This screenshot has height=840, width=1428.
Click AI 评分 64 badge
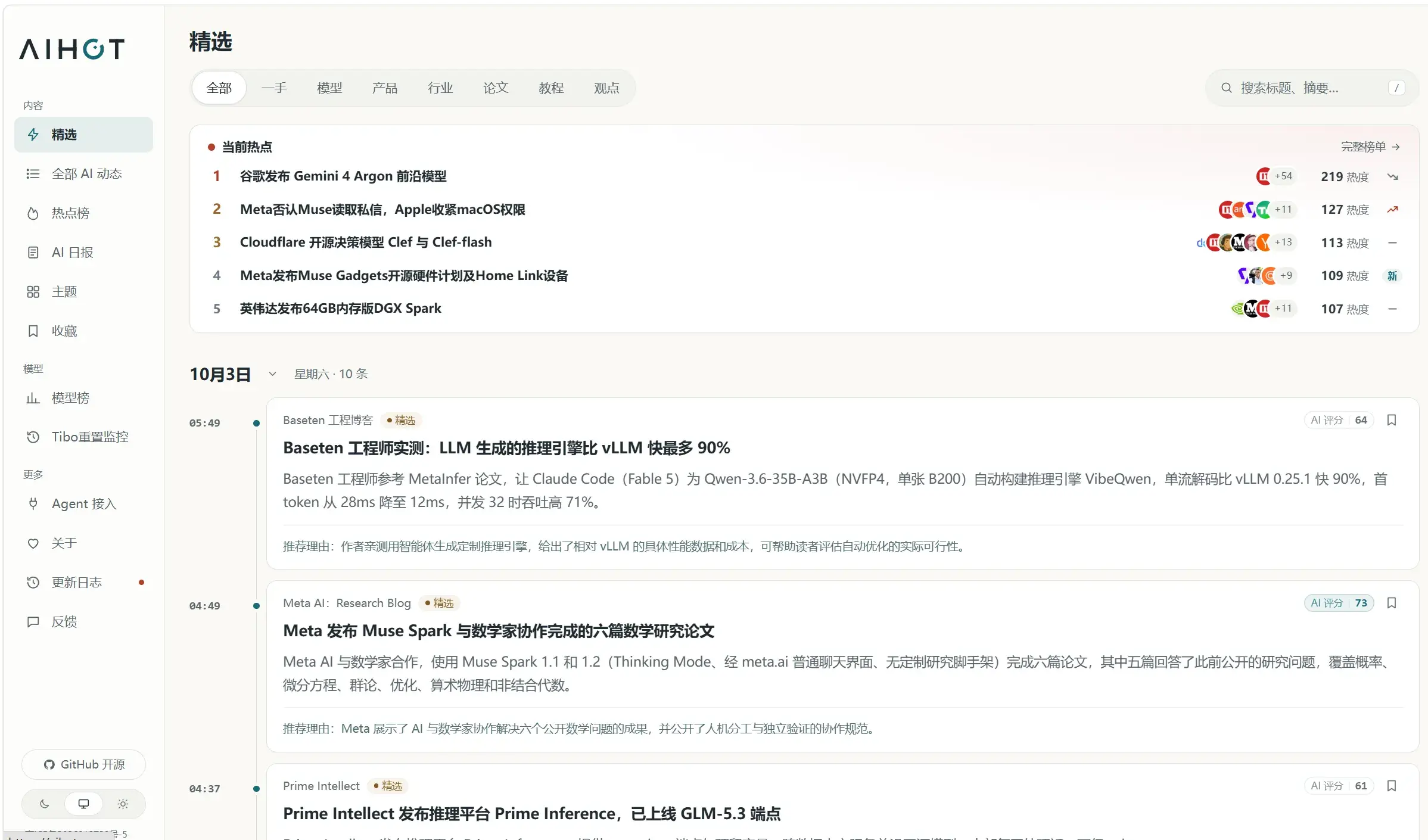coord(1339,421)
